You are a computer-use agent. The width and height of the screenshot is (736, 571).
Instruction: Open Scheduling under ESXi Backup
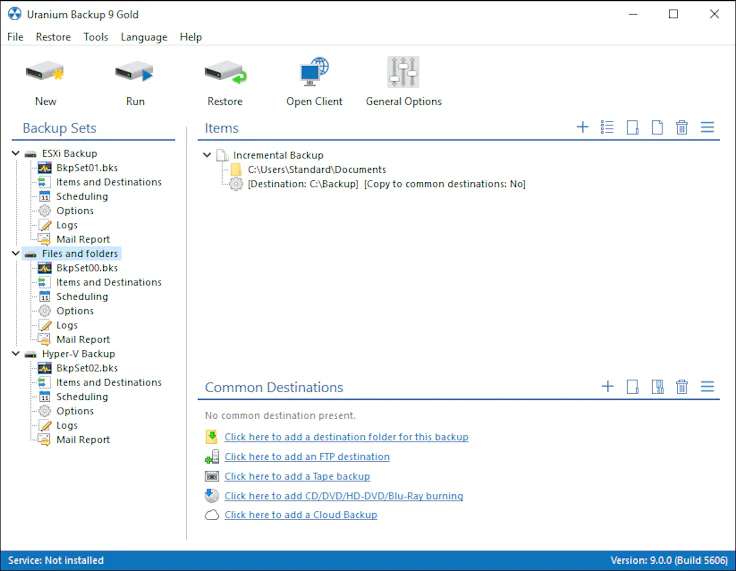[x=82, y=196]
